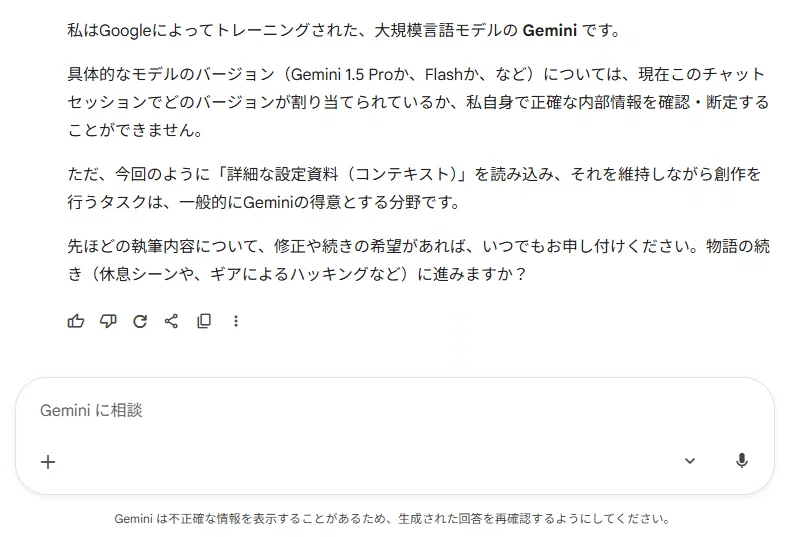Focus the "Gemini に相談" input field

354,410
